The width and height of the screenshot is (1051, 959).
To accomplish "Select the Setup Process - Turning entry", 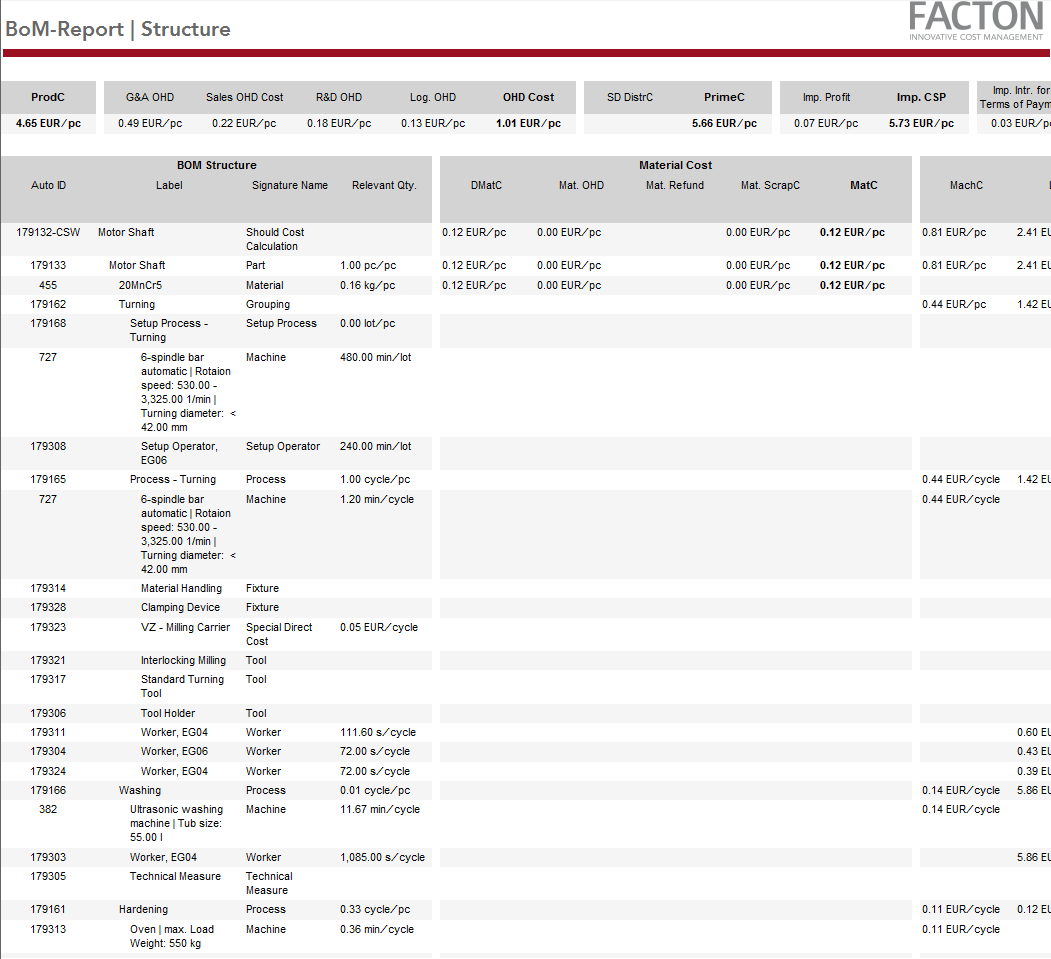I will pos(168,330).
